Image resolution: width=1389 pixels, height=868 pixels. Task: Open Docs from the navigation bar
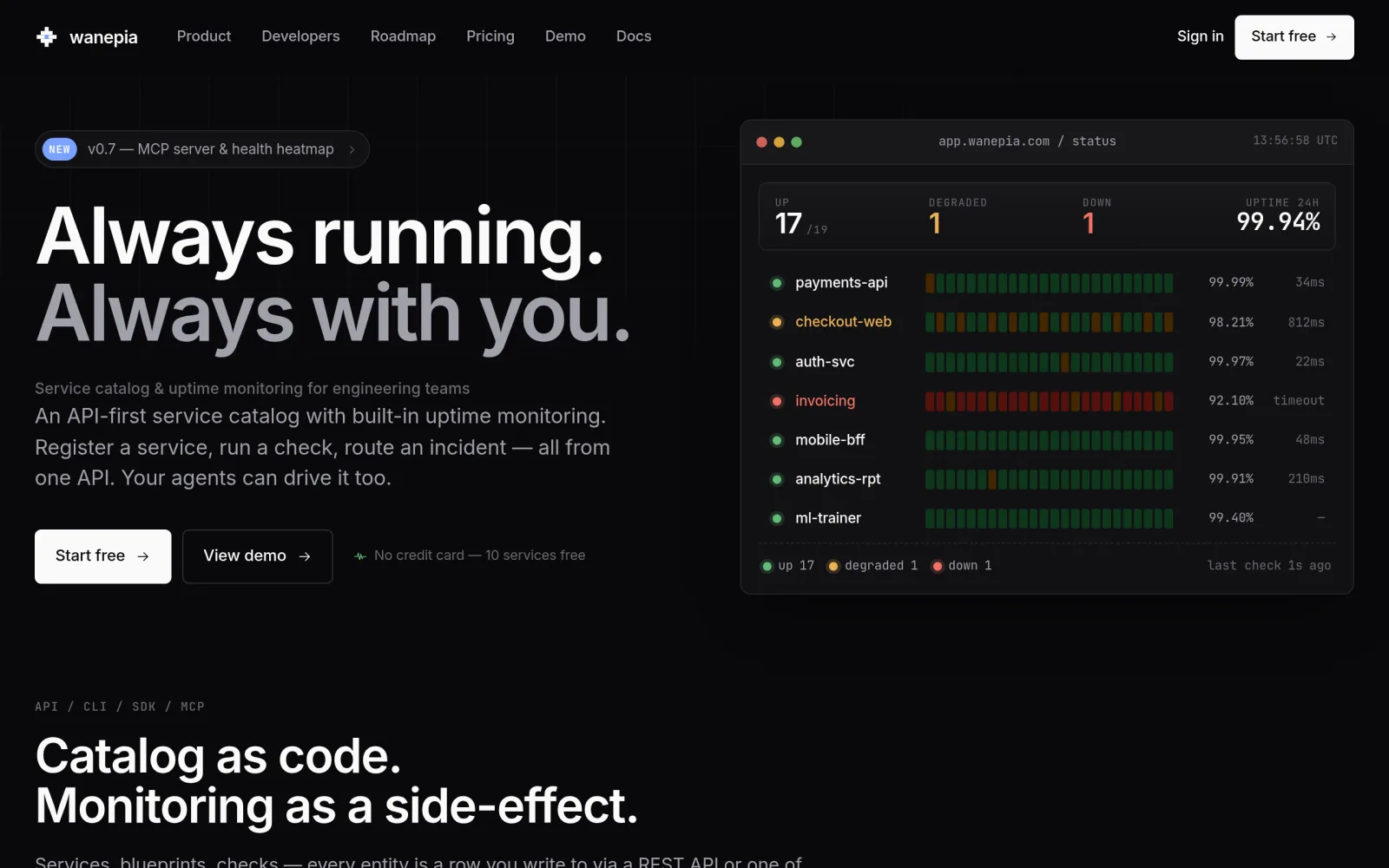tap(634, 36)
